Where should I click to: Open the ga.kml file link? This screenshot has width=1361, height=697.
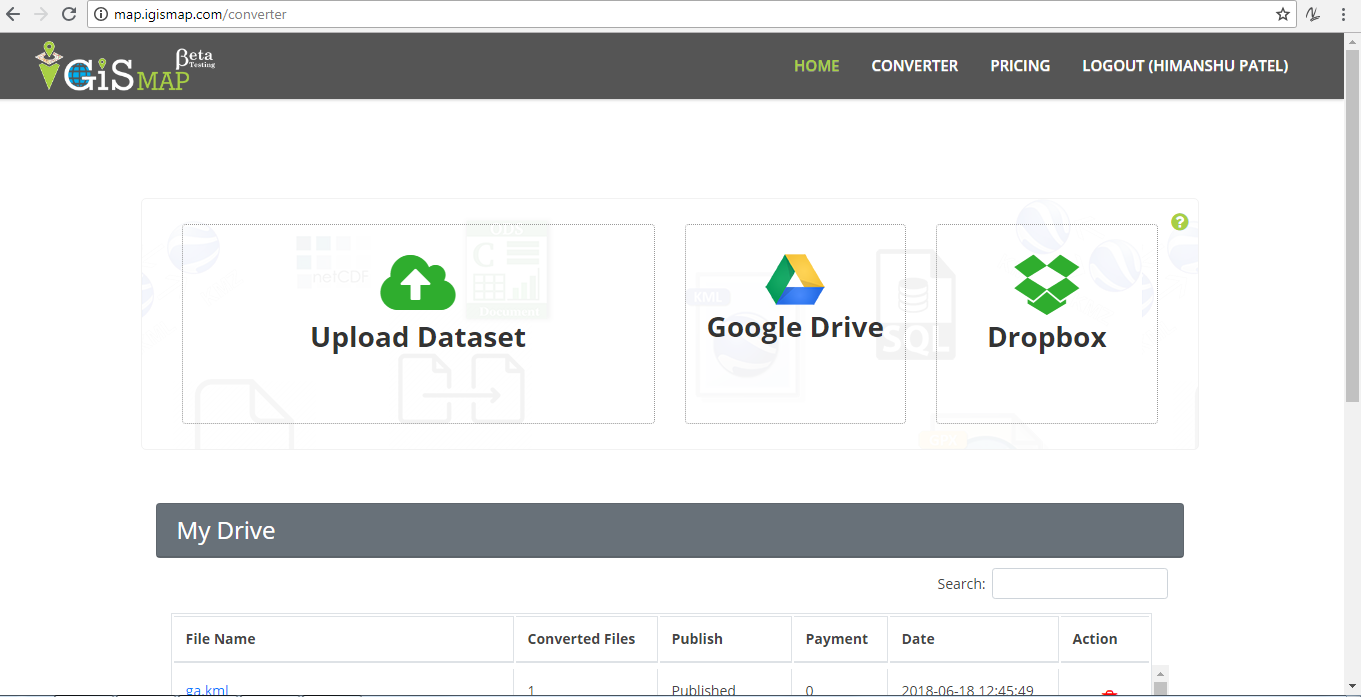[x=207, y=689]
